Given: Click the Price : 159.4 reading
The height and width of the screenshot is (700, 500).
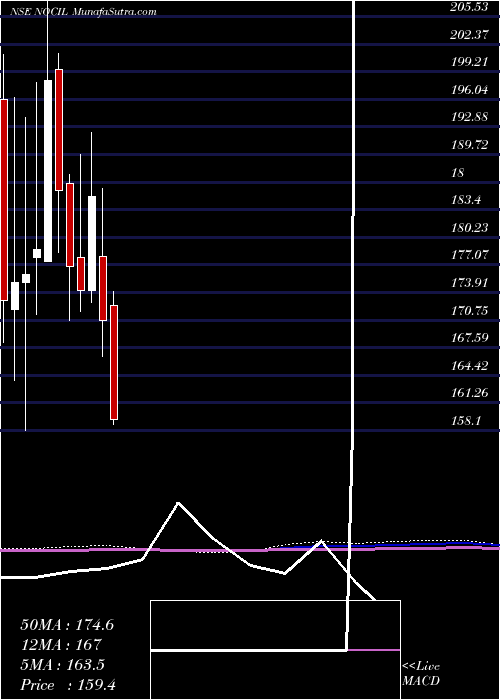Looking at the screenshot, I should 68,685.
